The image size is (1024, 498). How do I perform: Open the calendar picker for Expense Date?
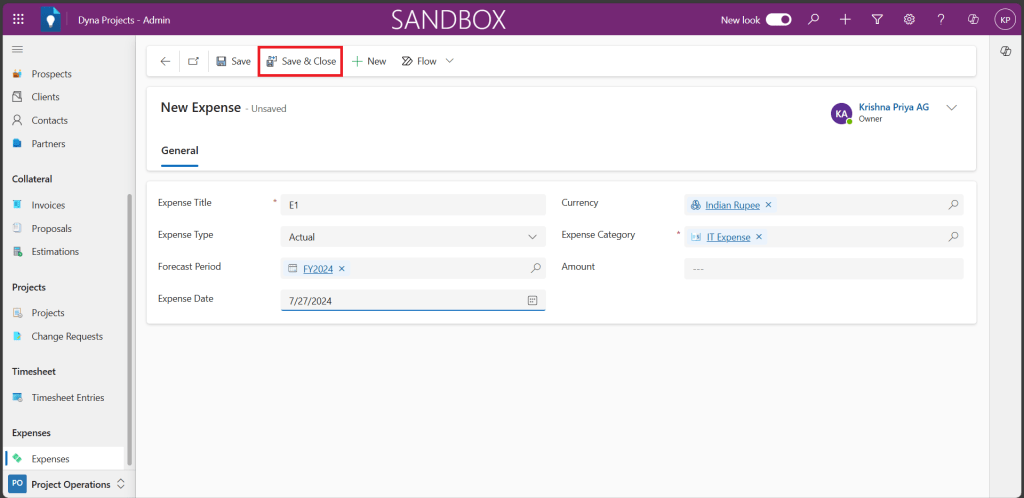pyautogui.click(x=533, y=300)
